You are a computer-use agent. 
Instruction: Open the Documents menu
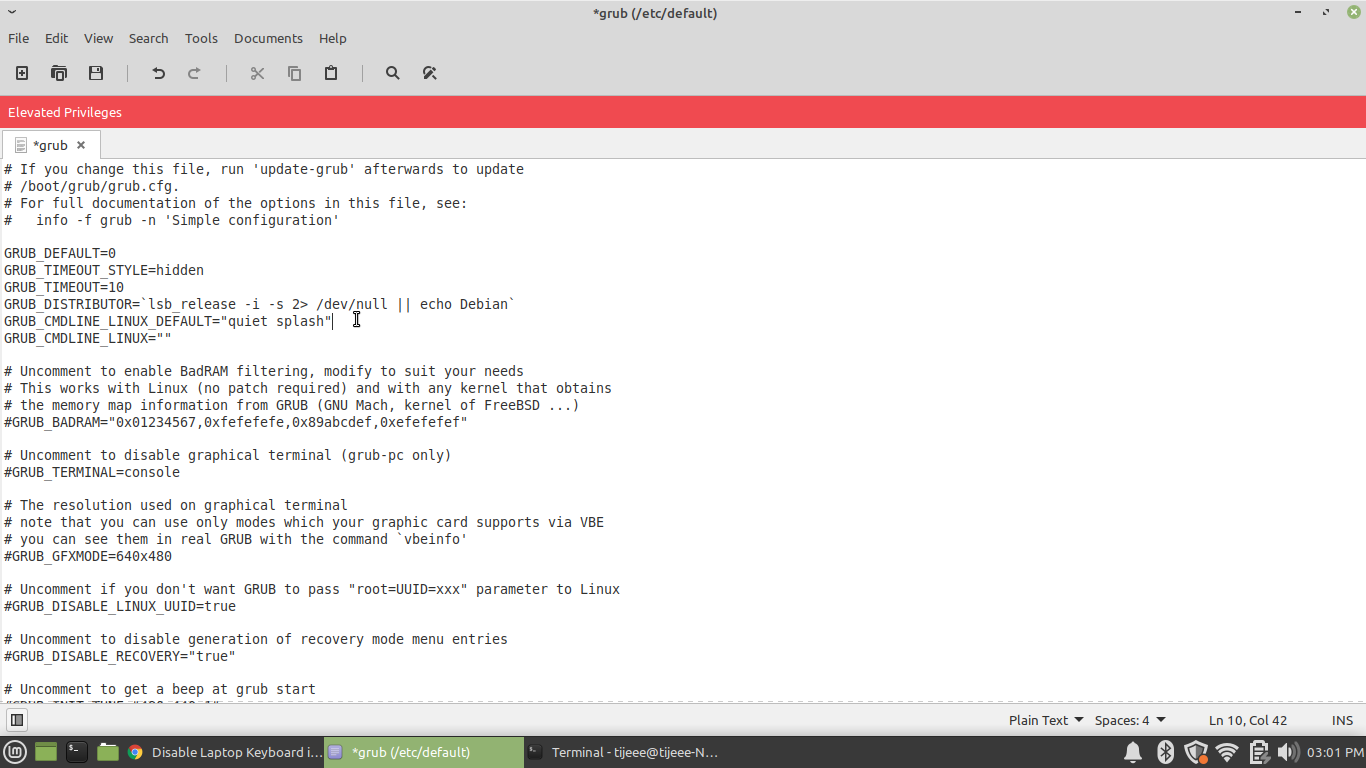(x=268, y=38)
